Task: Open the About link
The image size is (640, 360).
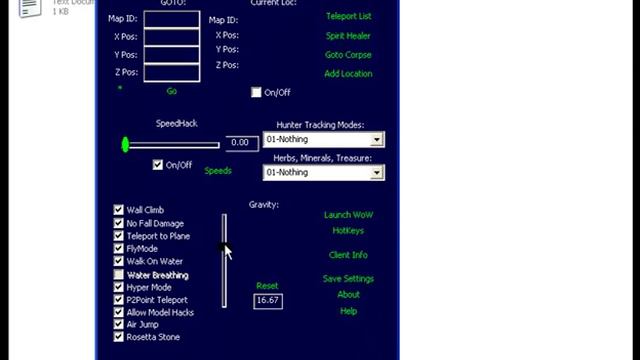Action: 348,294
